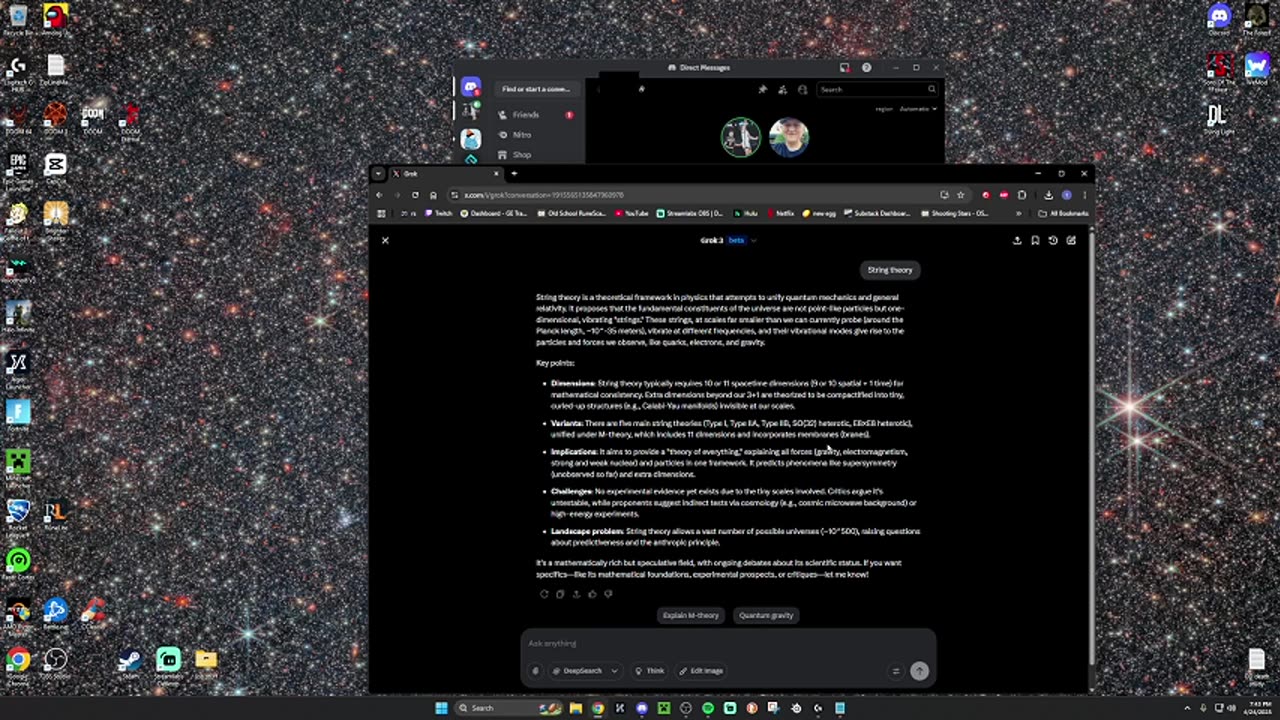Open the Chrome apps grid in bookmarks bar
Screen dimensions: 1280x720
(x=381, y=213)
